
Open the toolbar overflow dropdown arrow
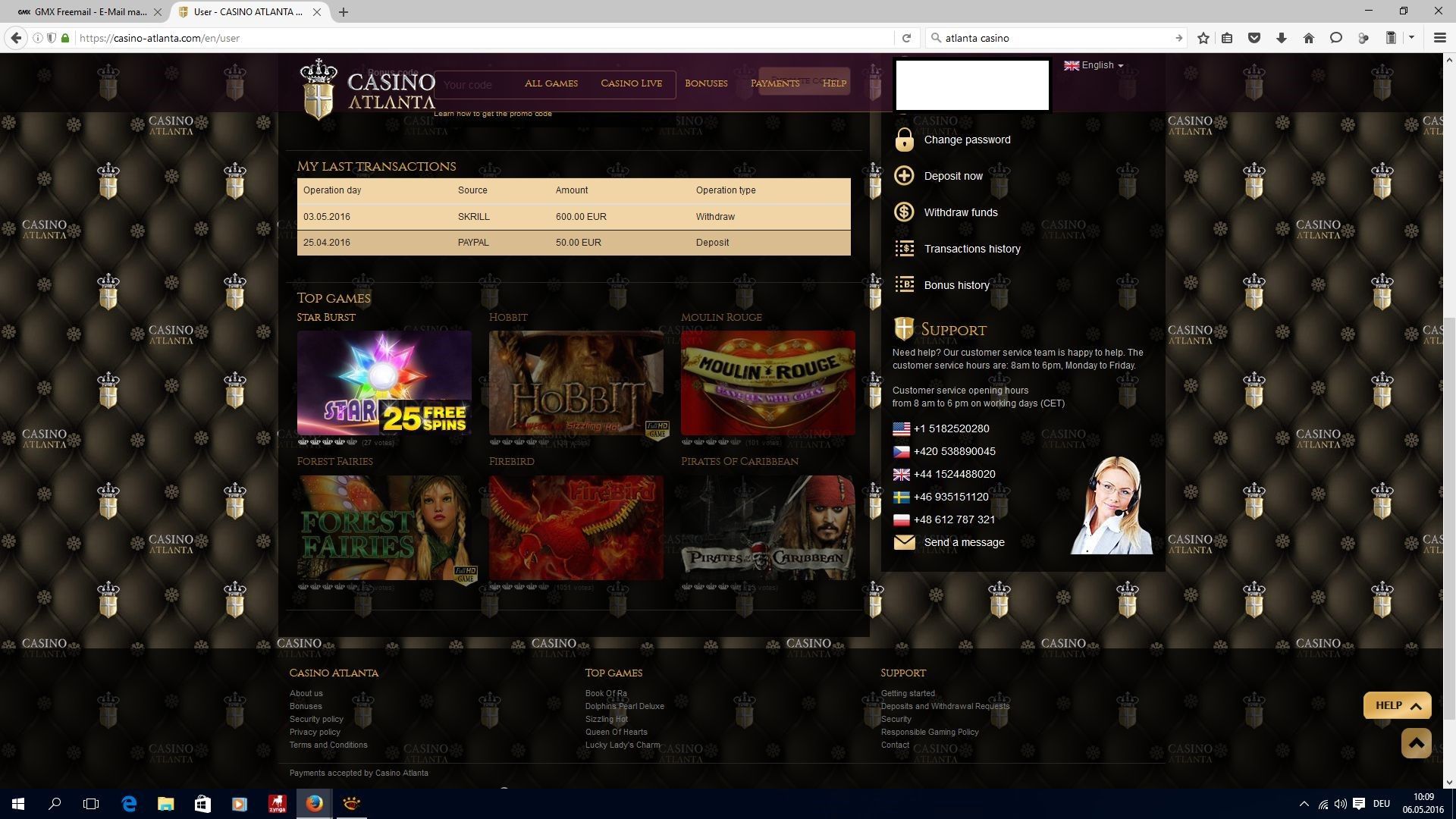pyautogui.click(x=1412, y=37)
